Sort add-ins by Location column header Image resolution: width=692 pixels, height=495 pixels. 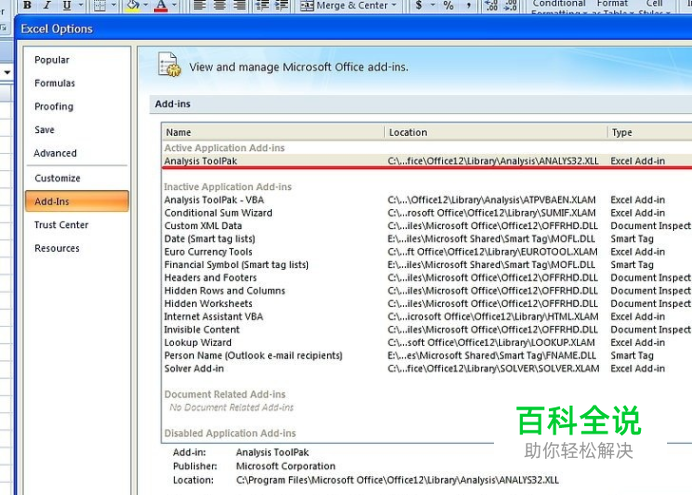pos(496,132)
